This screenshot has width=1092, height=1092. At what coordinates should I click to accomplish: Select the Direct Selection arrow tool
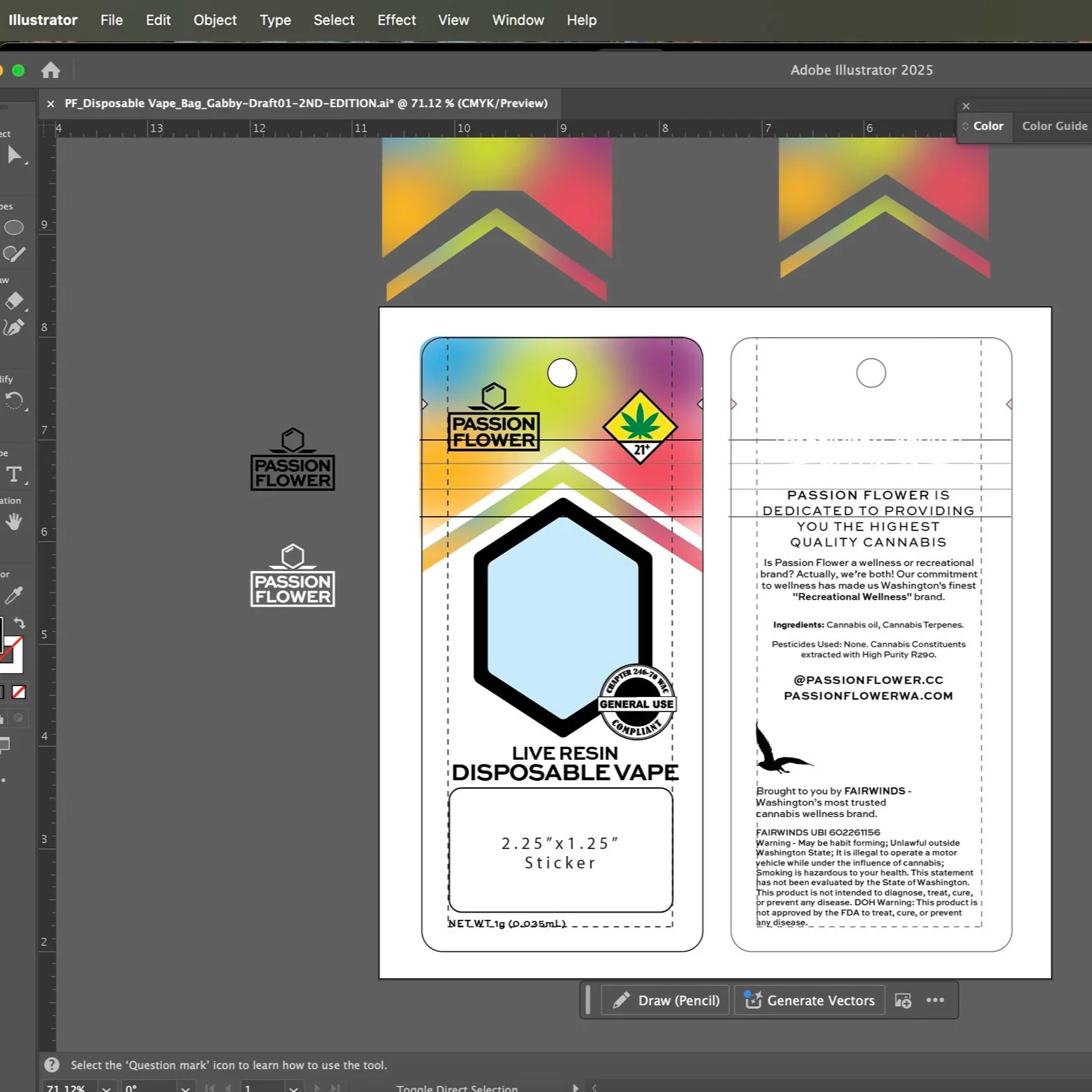pos(14,155)
